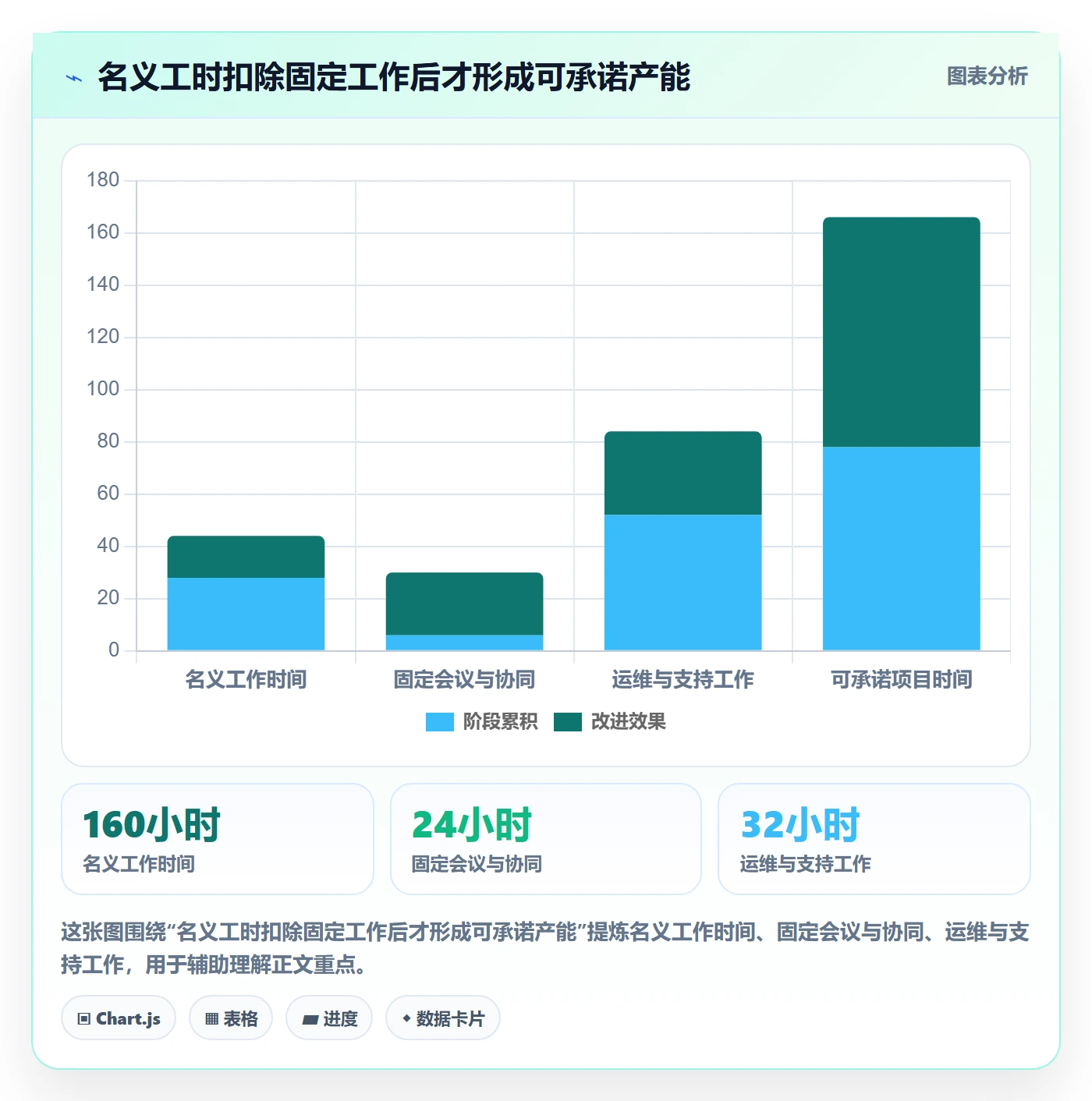The height and width of the screenshot is (1101, 1092).
Task: Select the 24小时 固定会议与协同 data card
Action: point(546,839)
